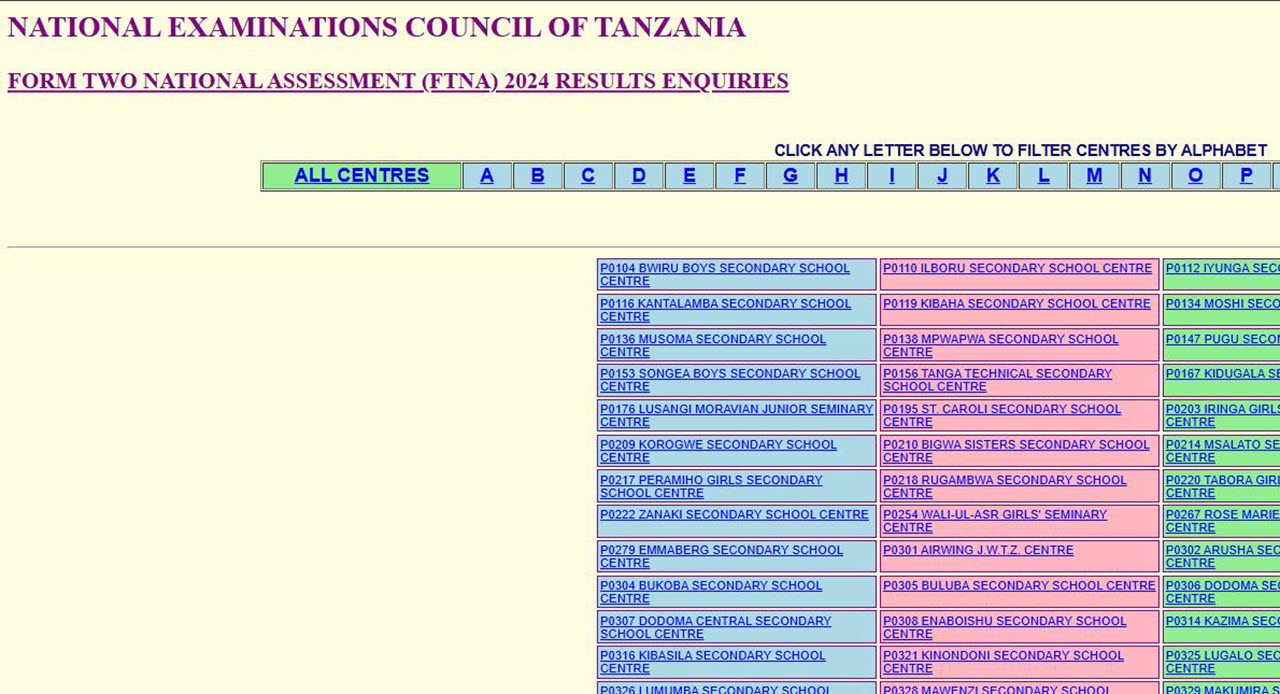
Task: View P0222 Zanaki Secondary School Centre results
Action: tap(733, 514)
